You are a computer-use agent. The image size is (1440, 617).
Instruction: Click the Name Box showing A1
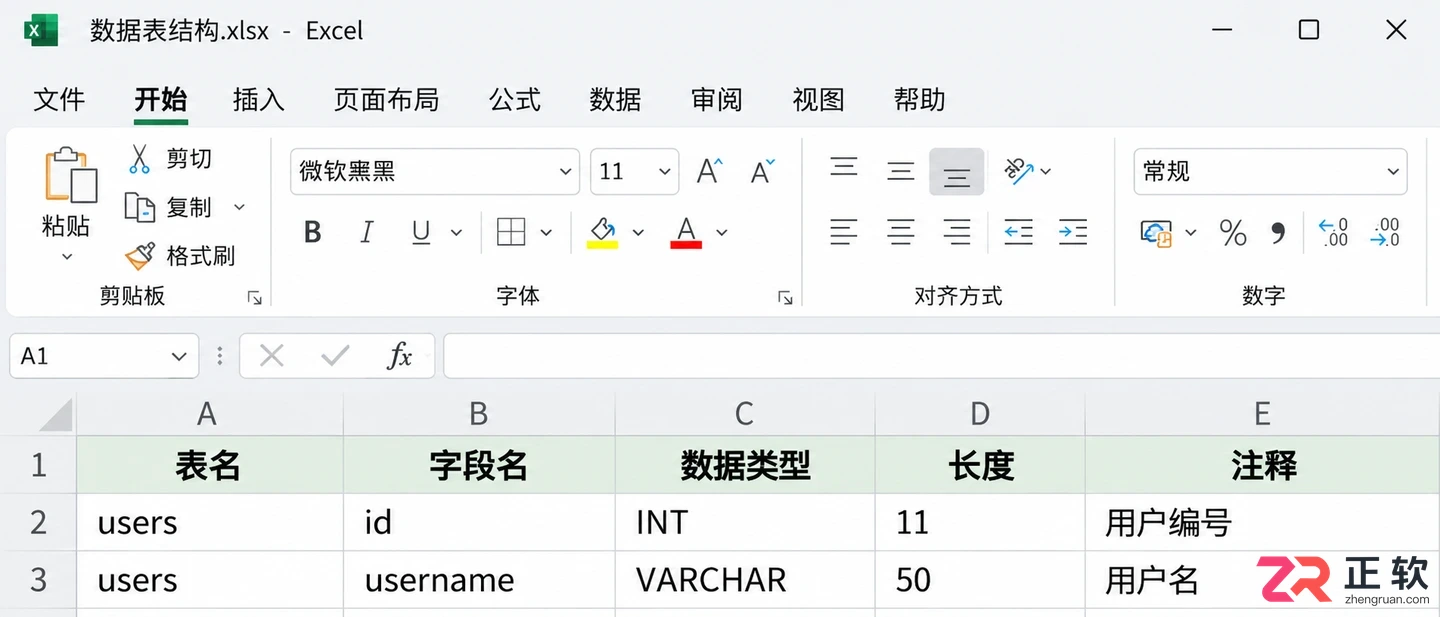coord(104,356)
